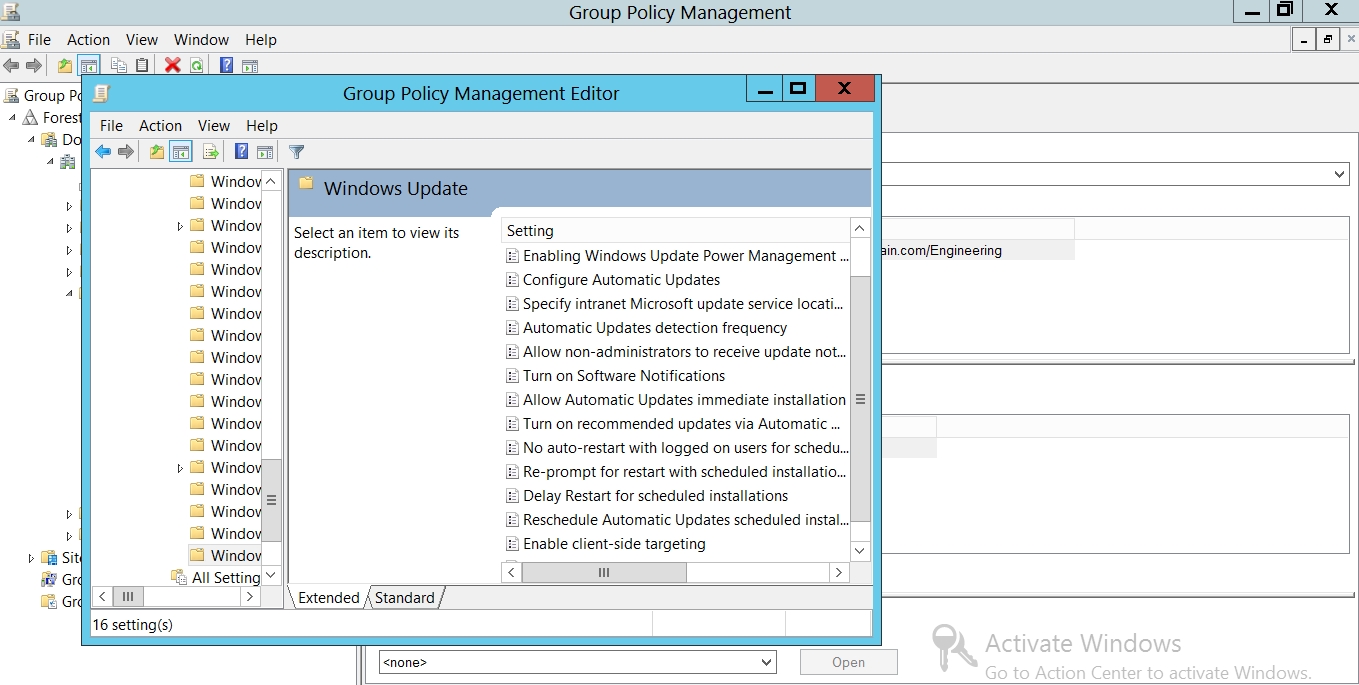
Task: Click the settings list's vertical scrollbar down arrow
Action: click(x=859, y=551)
